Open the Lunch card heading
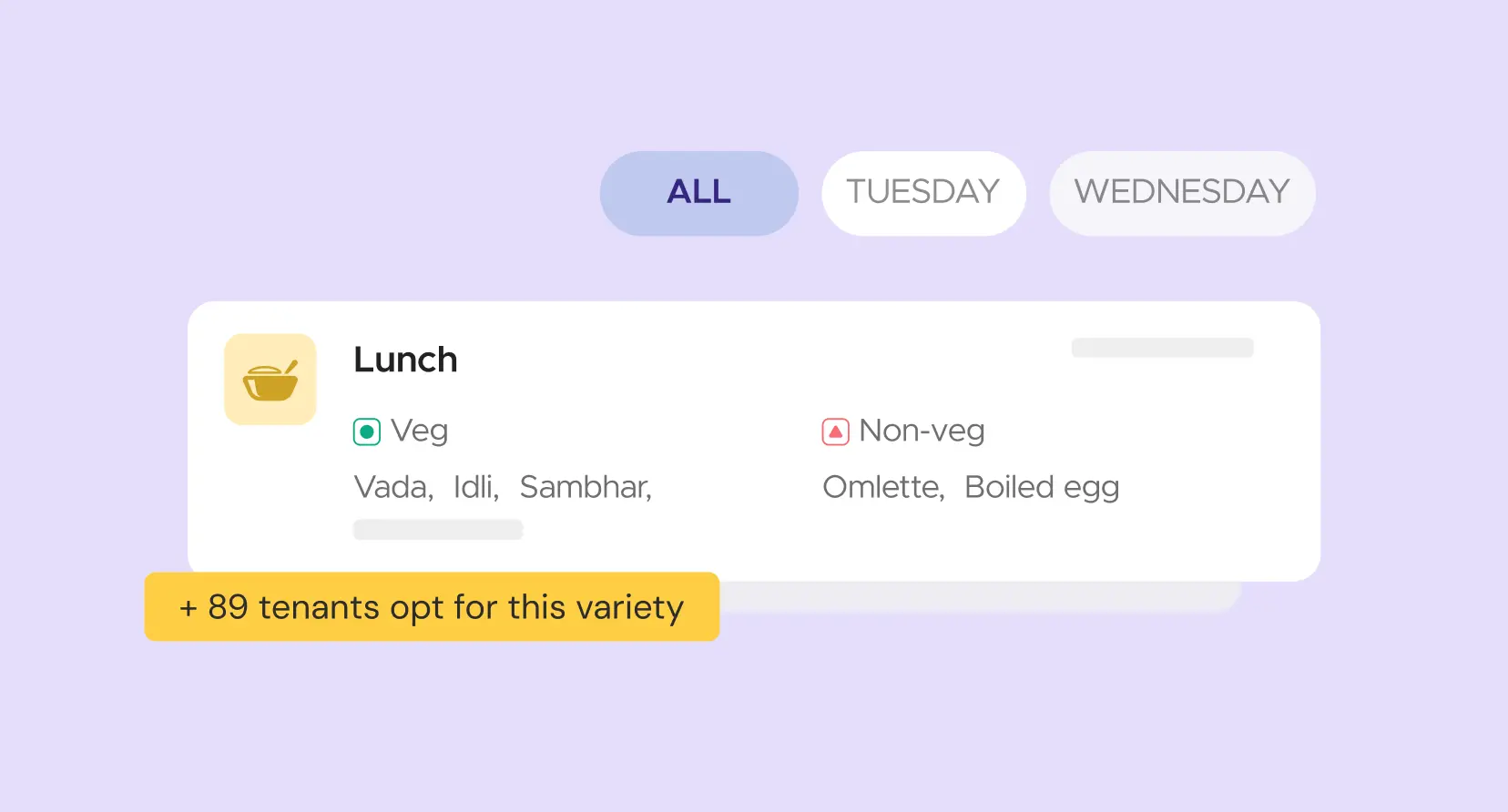This screenshot has height=812, width=1508. coord(405,360)
